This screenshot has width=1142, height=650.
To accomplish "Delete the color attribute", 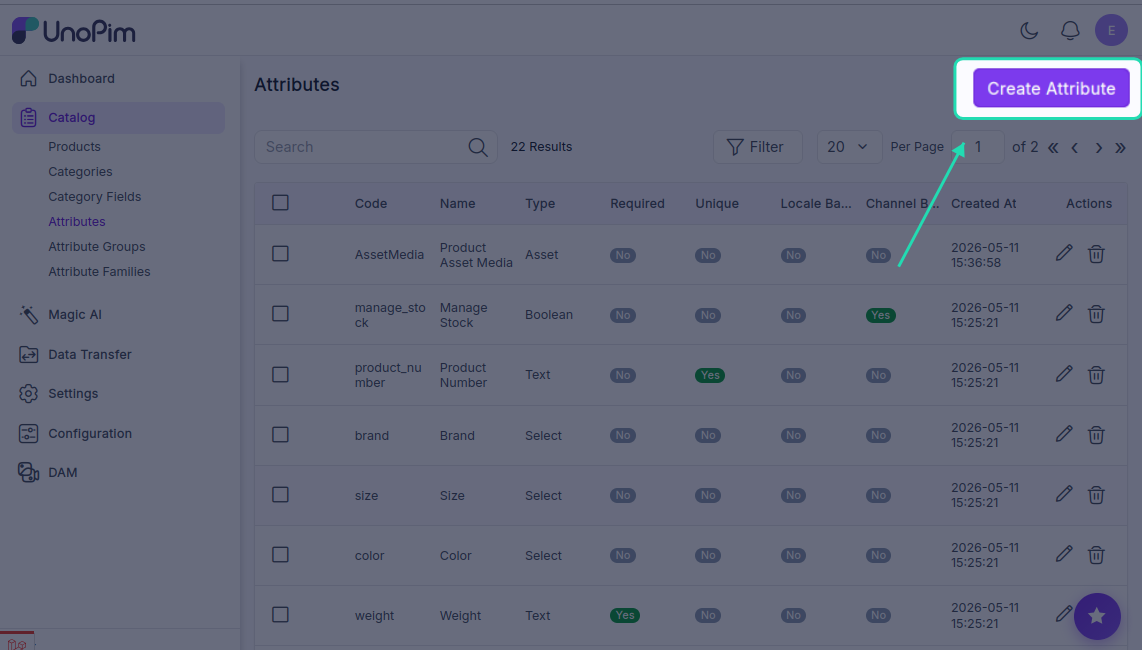I will pyautogui.click(x=1096, y=555).
